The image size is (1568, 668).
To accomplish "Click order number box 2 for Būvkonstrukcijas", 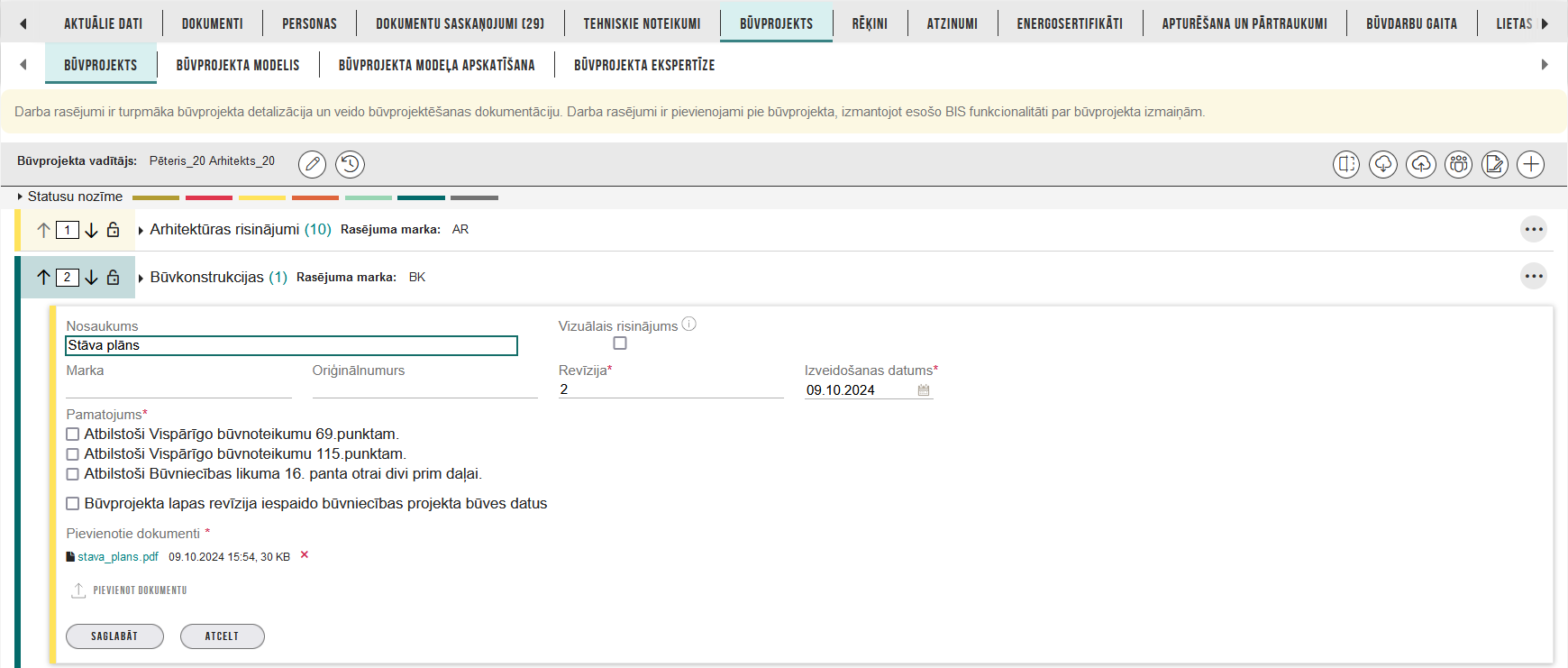I will [x=68, y=277].
